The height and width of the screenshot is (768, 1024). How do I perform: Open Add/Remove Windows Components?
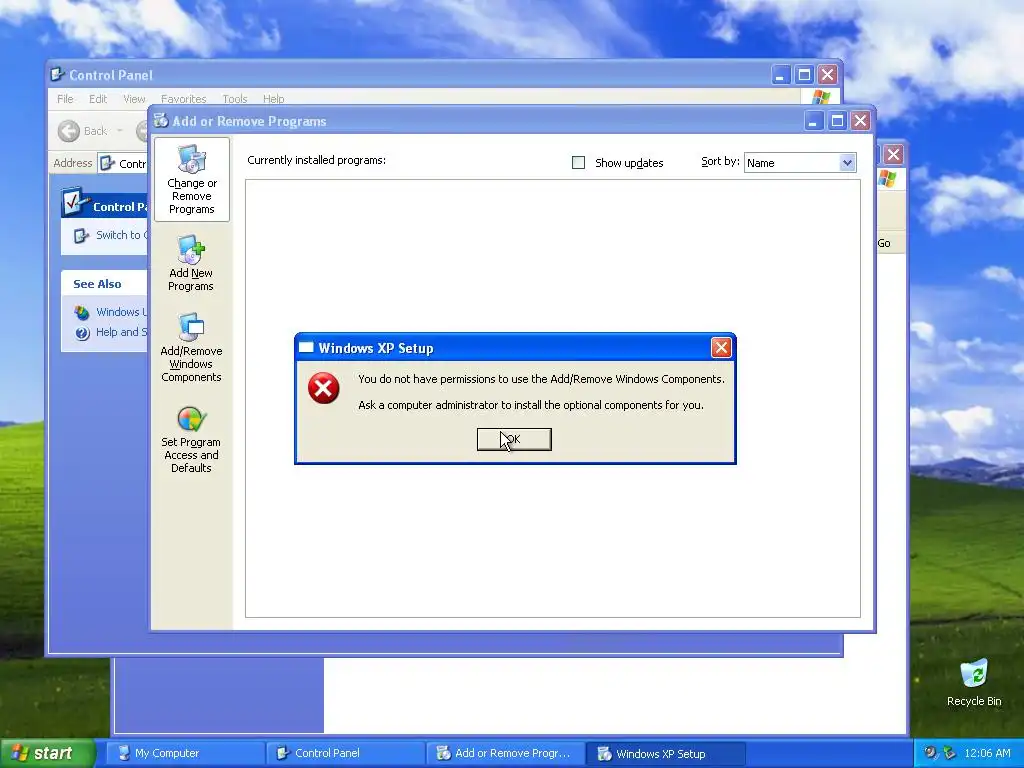pyautogui.click(x=191, y=347)
